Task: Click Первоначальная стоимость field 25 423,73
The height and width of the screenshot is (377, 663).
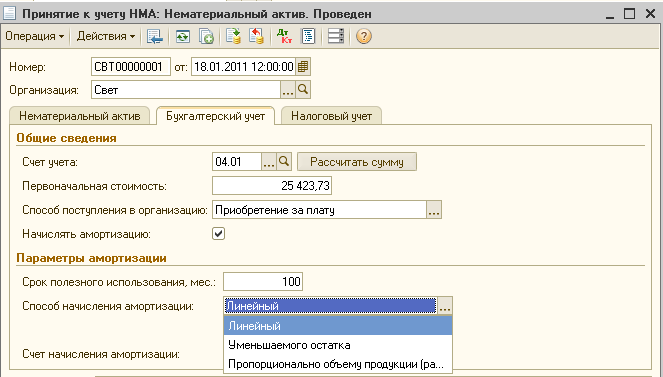Action: 272,186
